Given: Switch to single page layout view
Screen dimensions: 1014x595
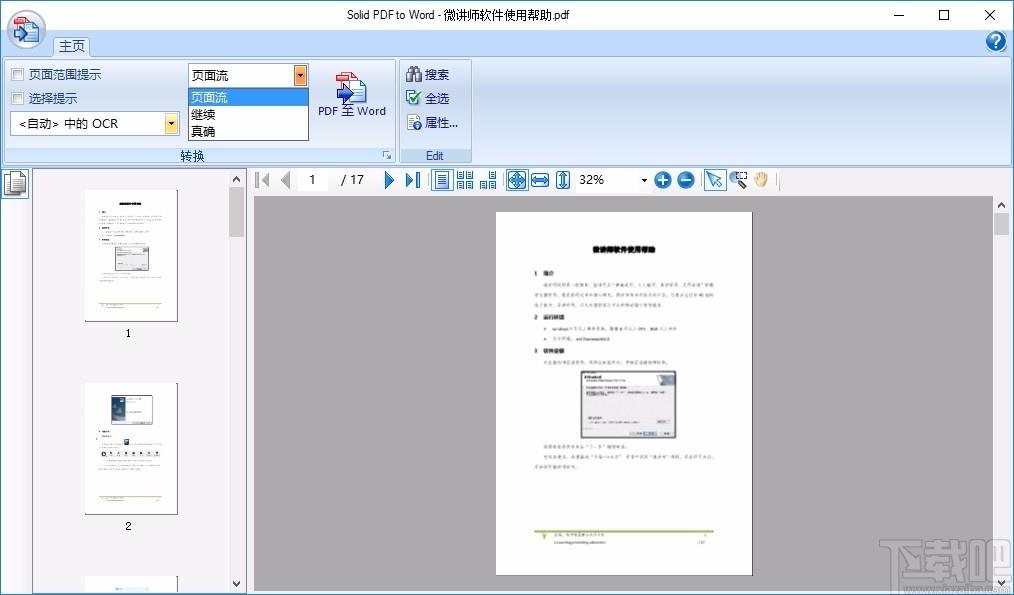Looking at the screenshot, I should (x=442, y=180).
